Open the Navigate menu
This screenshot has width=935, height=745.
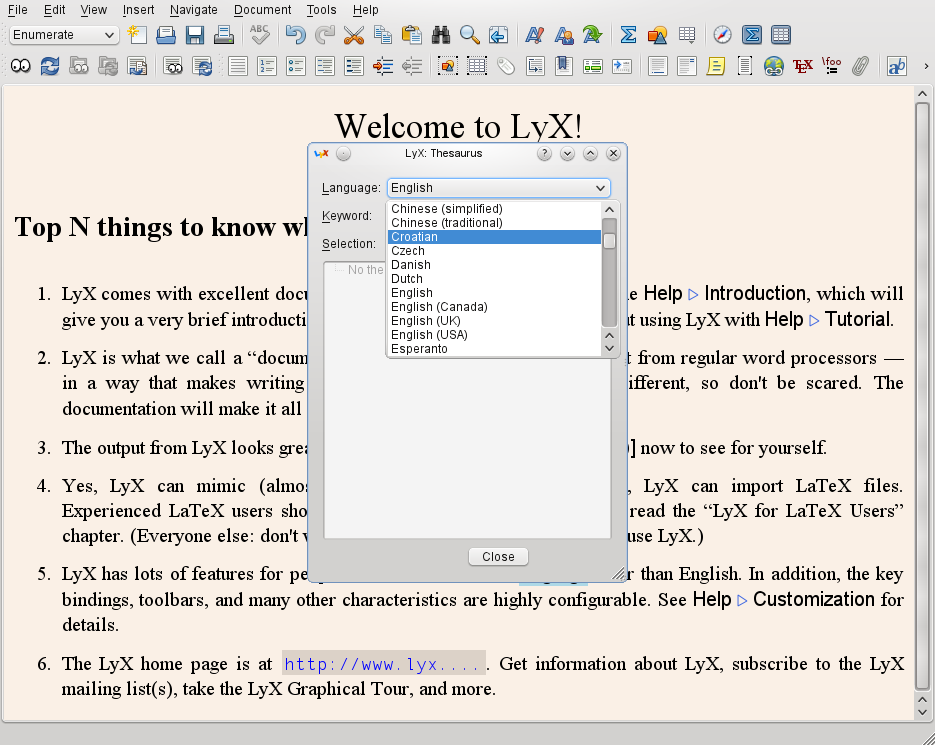tap(193, 10)
